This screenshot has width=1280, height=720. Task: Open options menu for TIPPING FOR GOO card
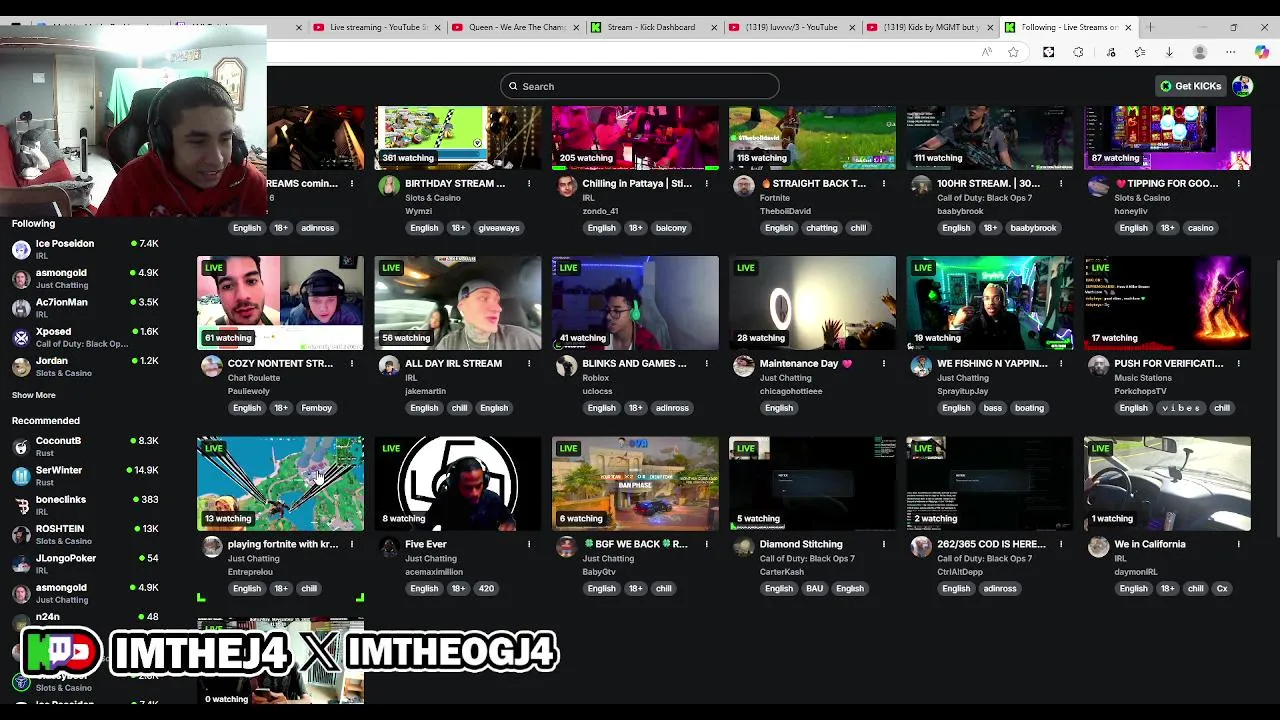point(1238,183)
